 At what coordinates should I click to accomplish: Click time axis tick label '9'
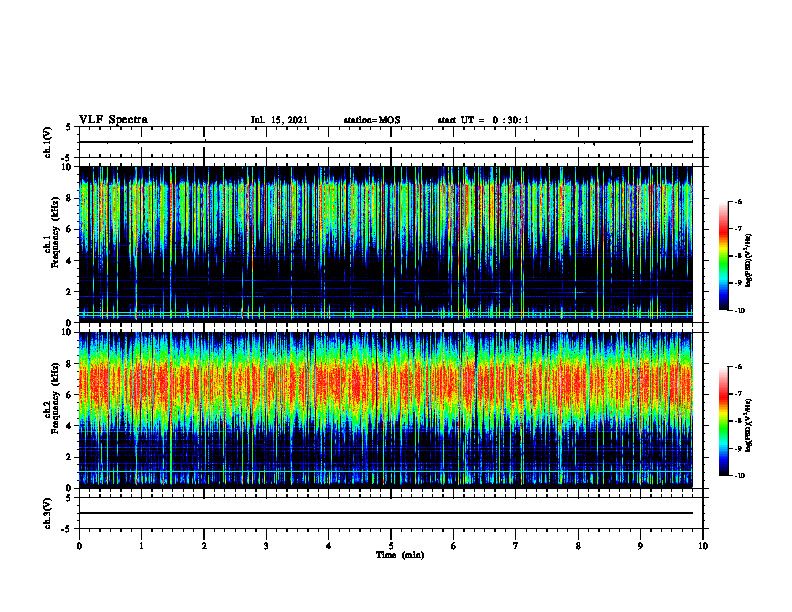640,546
